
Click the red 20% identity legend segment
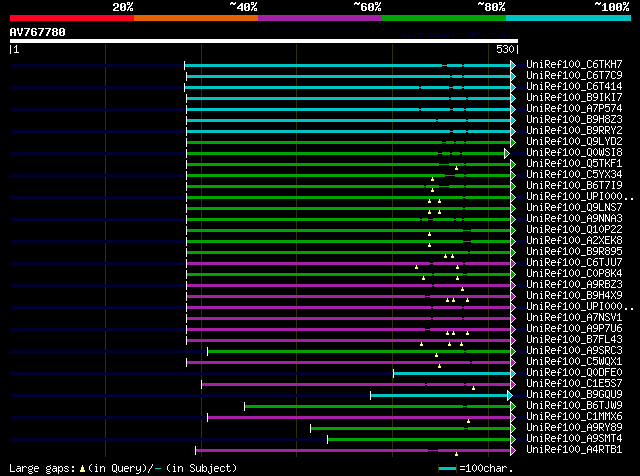72,18
